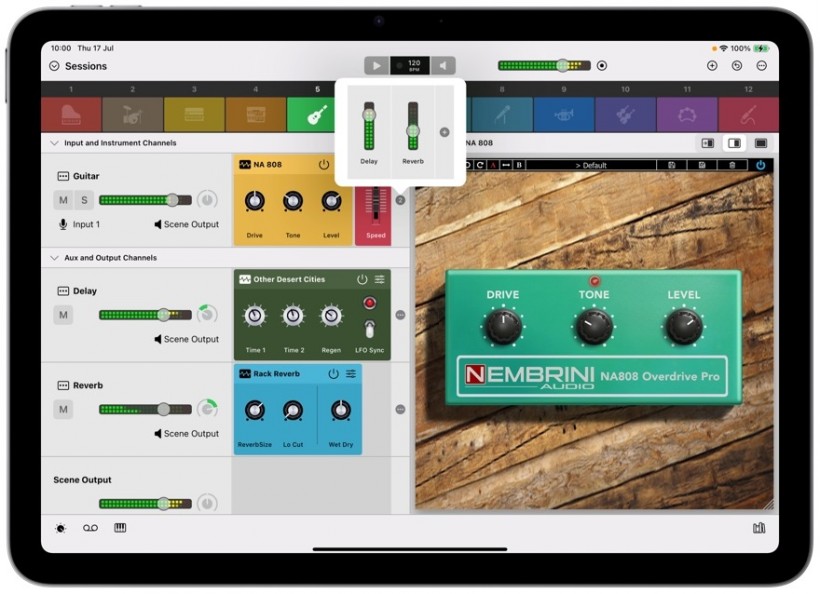Open the Delay channel plugin row ellipsis
820x594 pixels.
[401, 315]
